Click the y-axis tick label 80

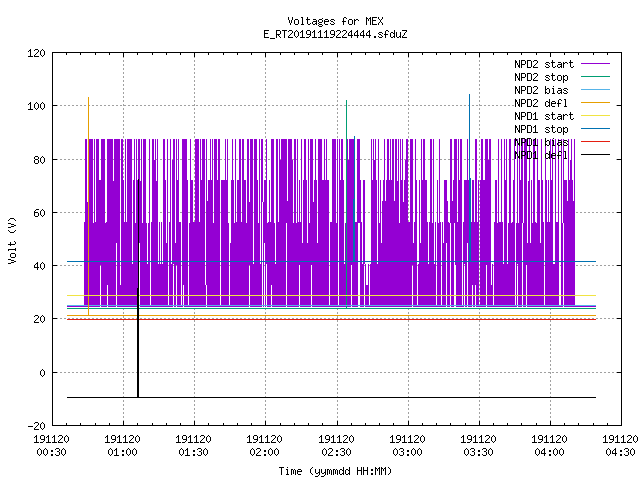39,160
